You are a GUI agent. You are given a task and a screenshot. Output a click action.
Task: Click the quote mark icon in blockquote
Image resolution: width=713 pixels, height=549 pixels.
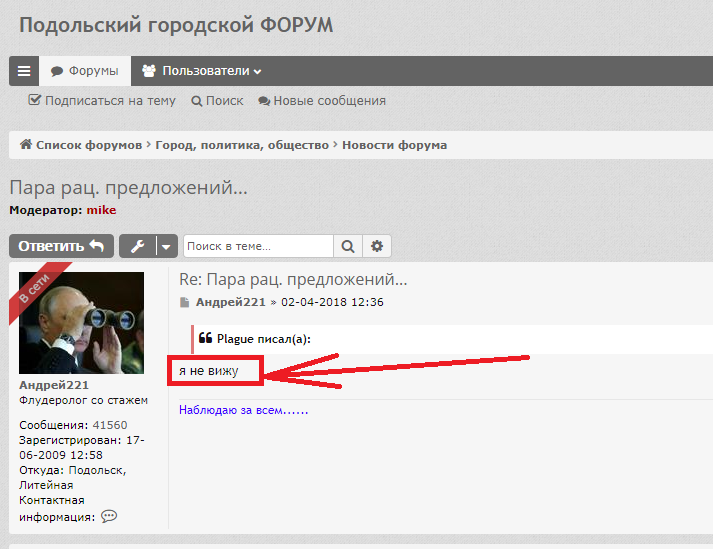pyautogui.click(x=205, y=338)
